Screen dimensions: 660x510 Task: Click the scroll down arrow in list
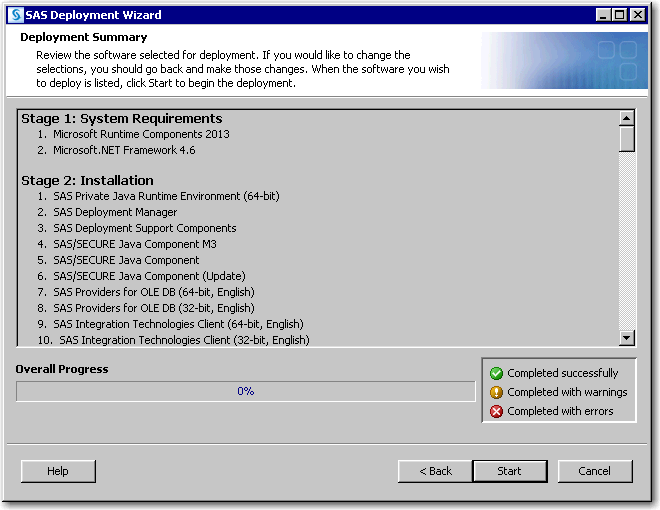[627, 338]
